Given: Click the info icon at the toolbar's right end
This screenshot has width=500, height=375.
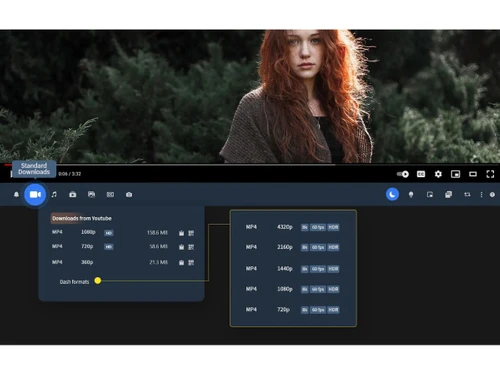Looking at the screenshot, I should pos(492,195).
